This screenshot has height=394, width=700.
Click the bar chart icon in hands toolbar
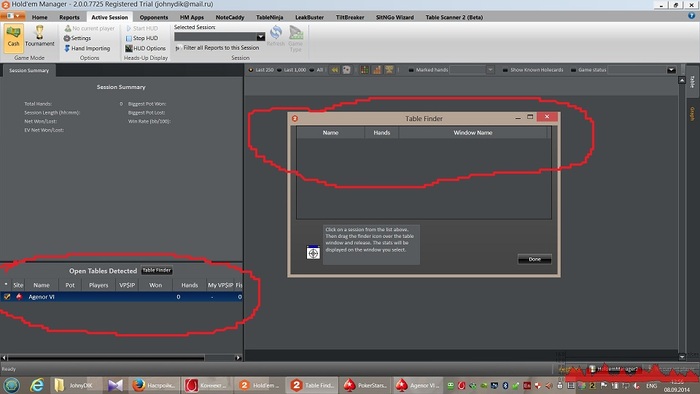pos(377,70)
